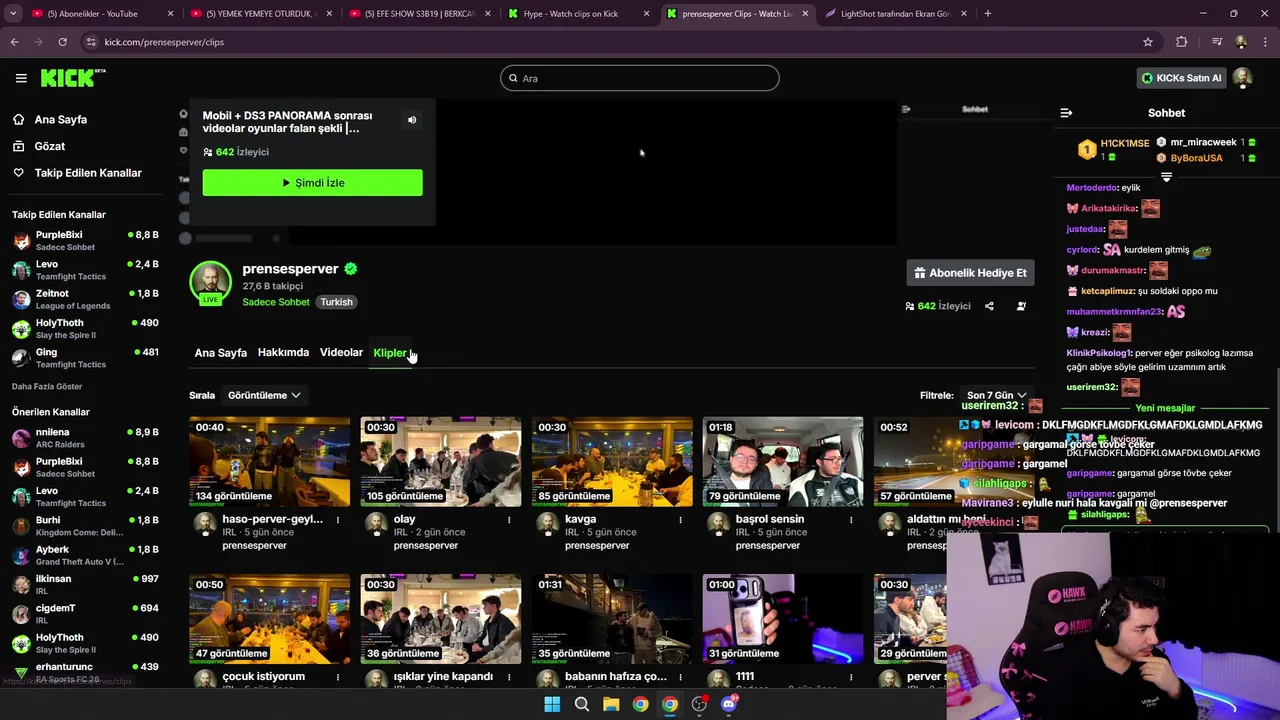Image resolution: width=1280 pixels, height=720 pixels.
Task: Click KICKs Satın Al button
Action: click(x=1182, y=78)
